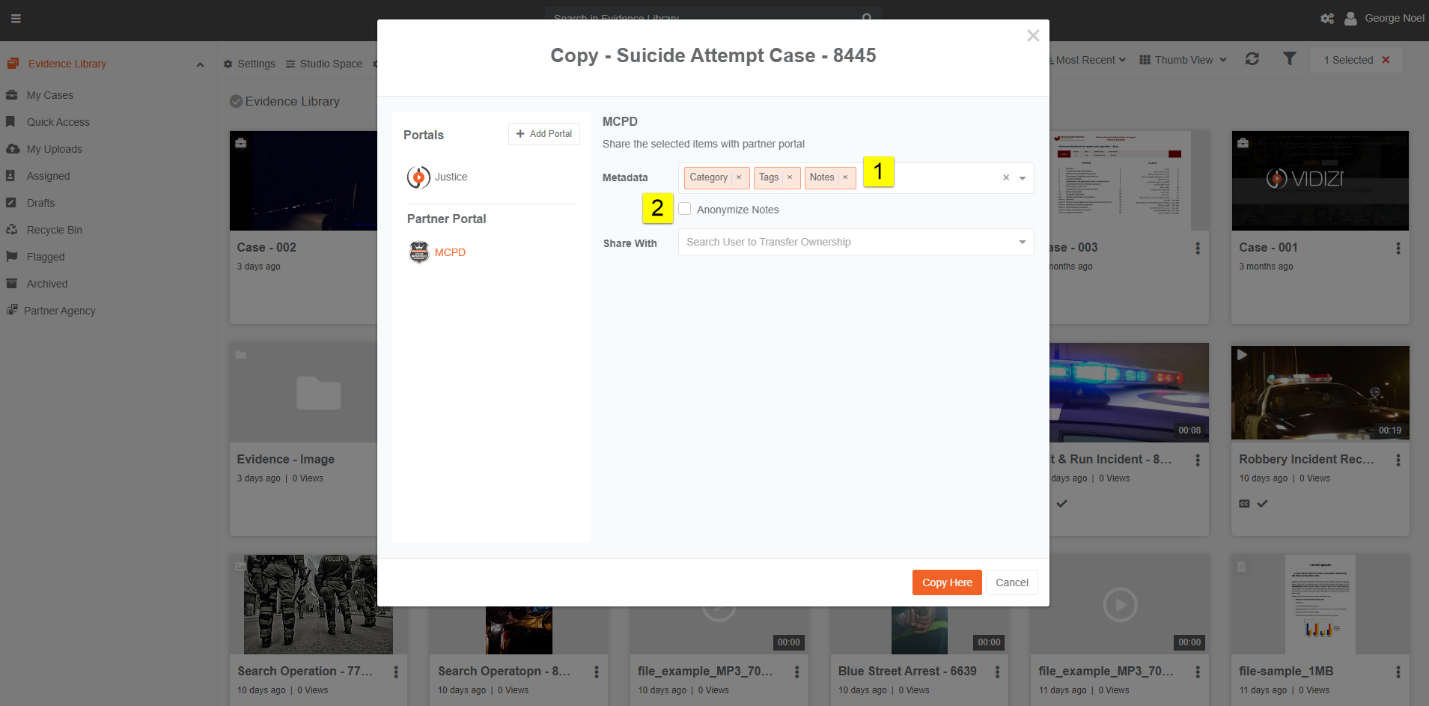
Task: Open the hamburger menu icon
Action: 15,18
